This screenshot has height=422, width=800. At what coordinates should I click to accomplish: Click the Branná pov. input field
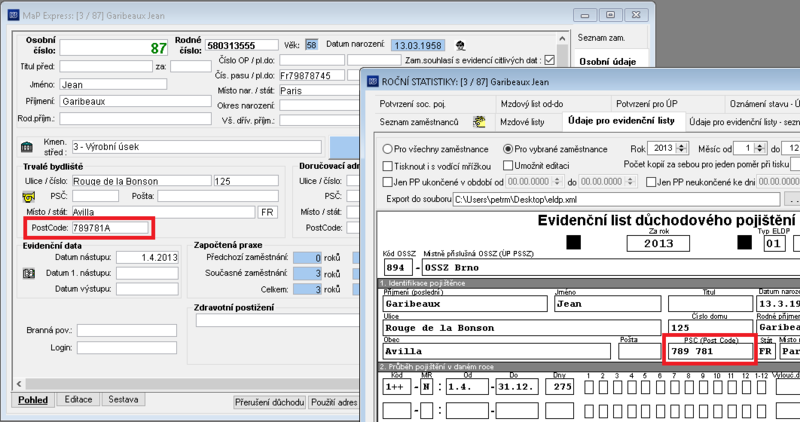click(x=127, y=331)
